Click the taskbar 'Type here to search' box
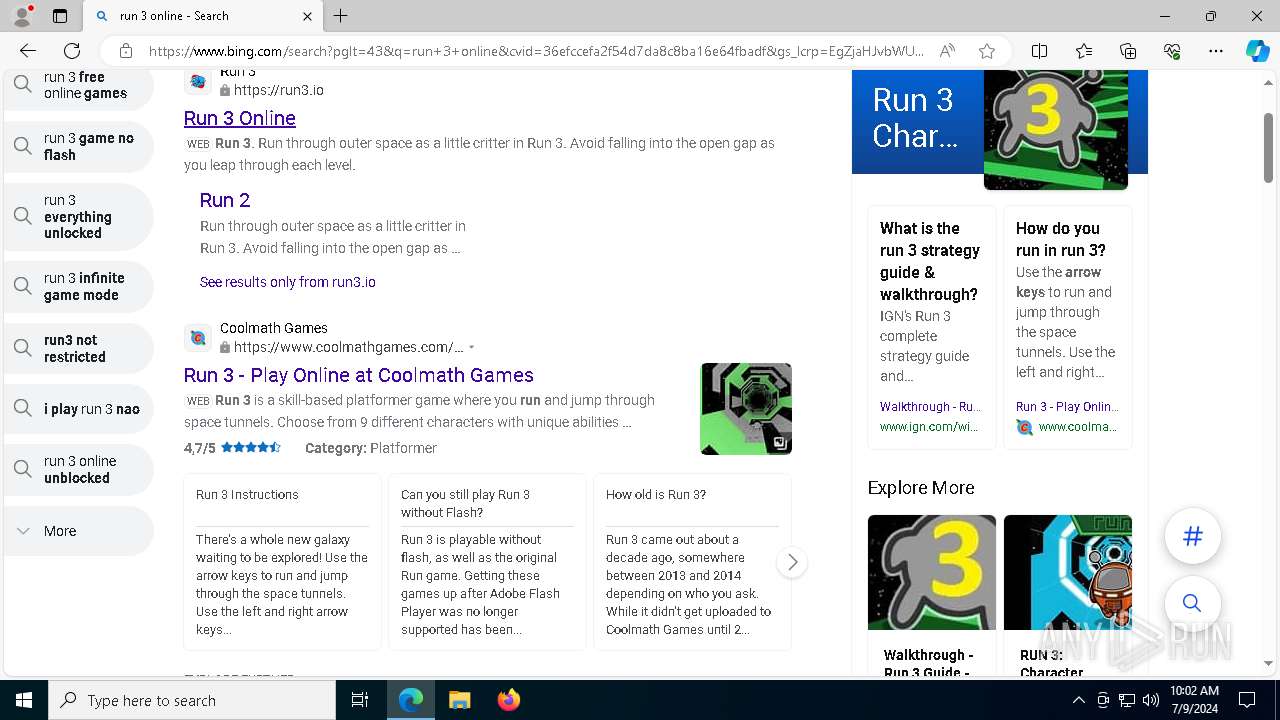This screenshot has width=1280, height=720. coord(192,700)
